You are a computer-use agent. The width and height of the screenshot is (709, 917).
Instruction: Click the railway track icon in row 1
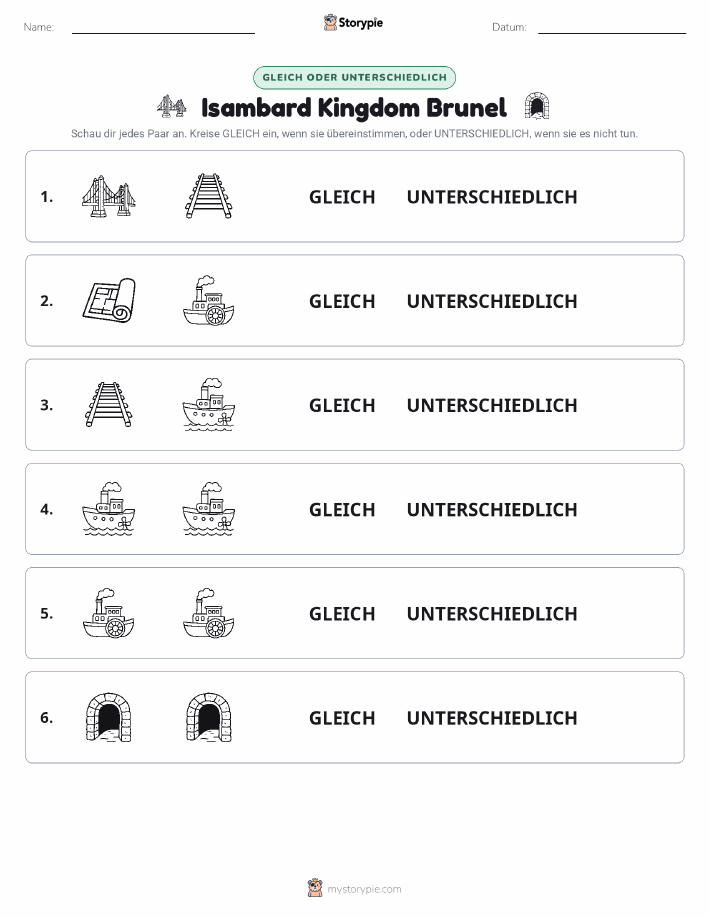[x=209, y=196]
